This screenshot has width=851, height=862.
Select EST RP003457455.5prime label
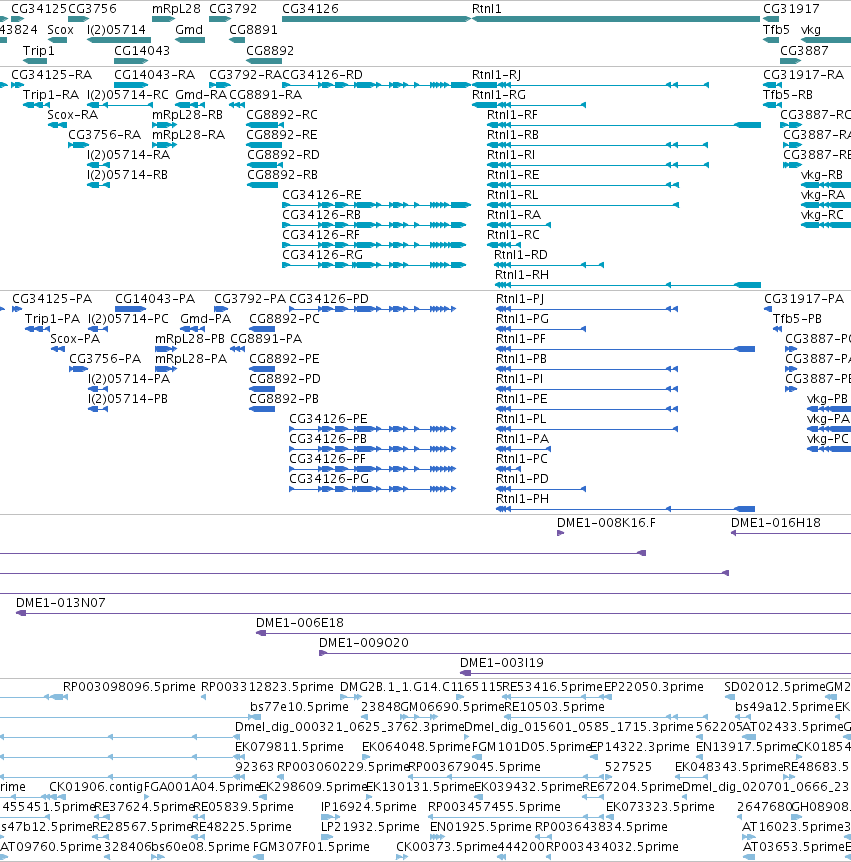pyautogui.click(x=494, y=807)
